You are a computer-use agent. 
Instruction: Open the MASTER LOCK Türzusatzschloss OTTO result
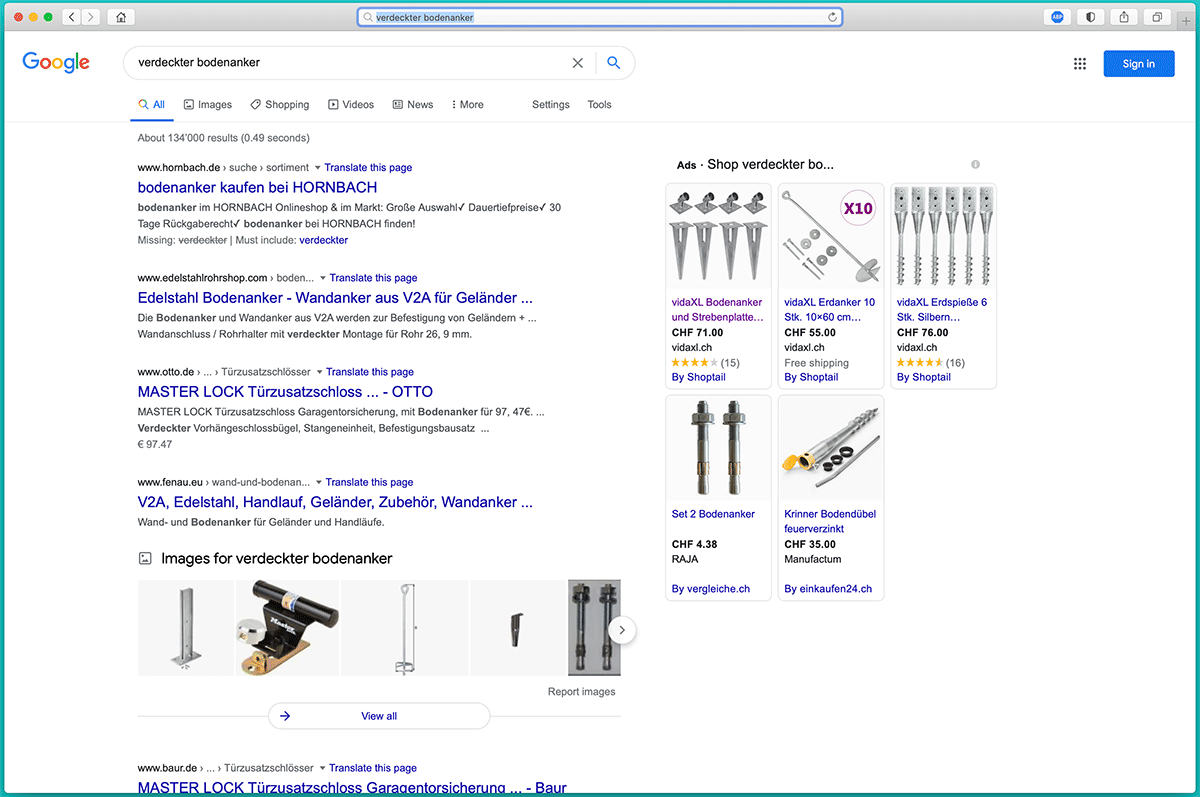(x=285, y=391)
